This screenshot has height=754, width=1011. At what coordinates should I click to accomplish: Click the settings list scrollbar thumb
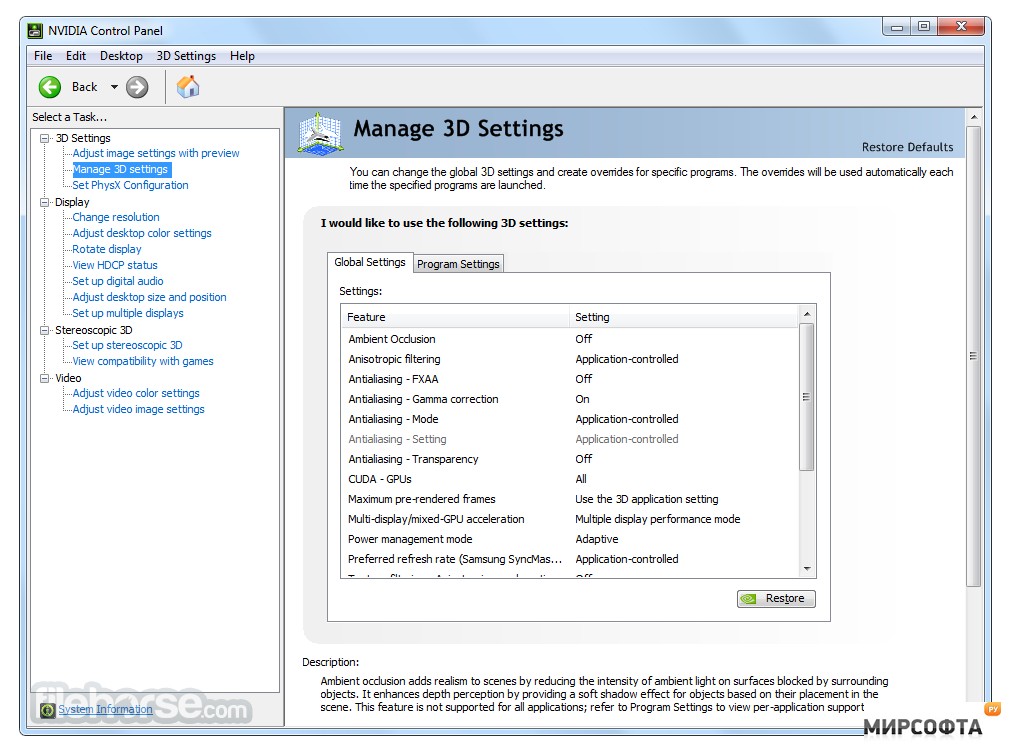pyautogui.click(x=807, y=397)
